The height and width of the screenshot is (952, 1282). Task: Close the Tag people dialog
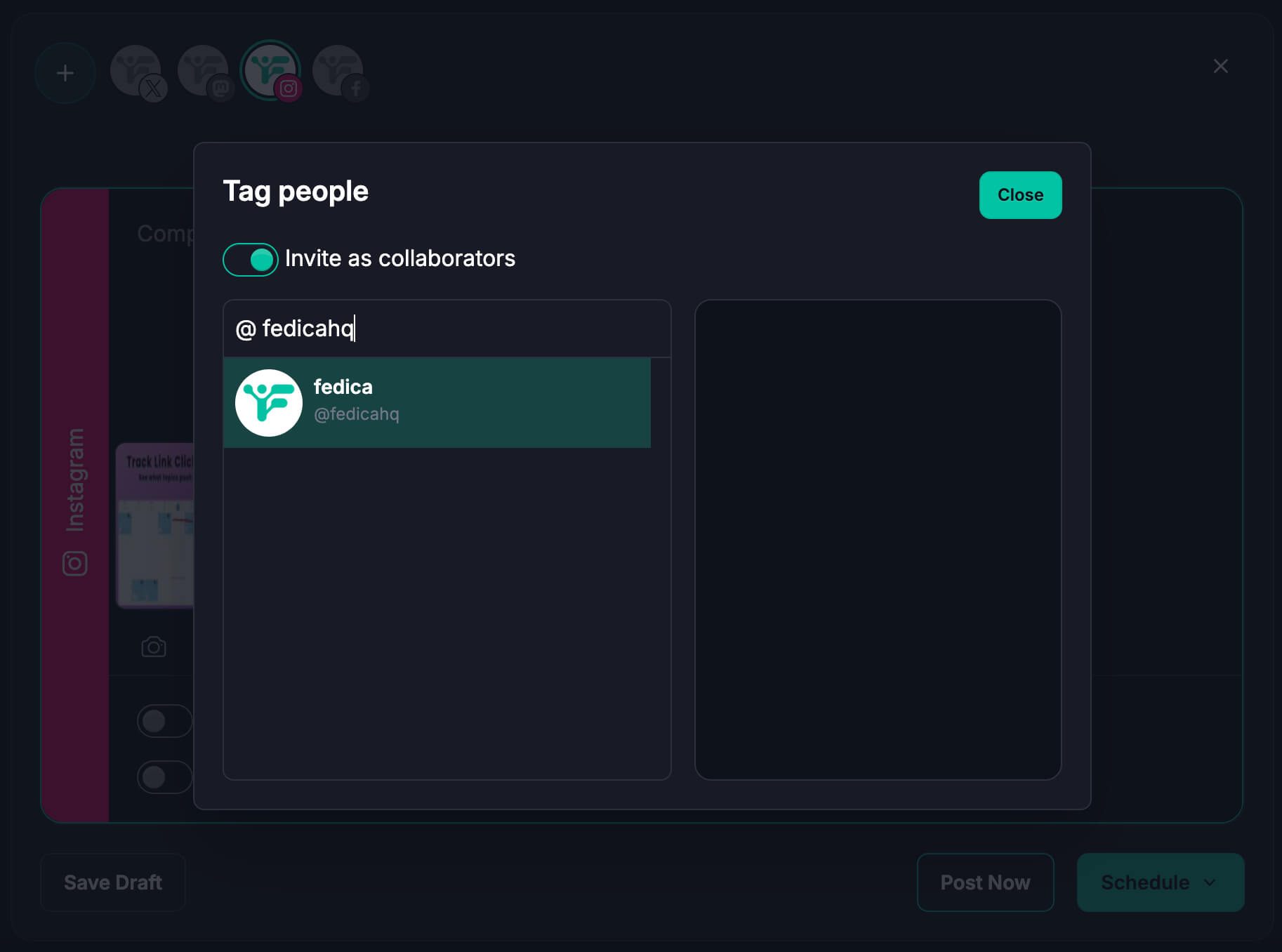[1019, 194]
